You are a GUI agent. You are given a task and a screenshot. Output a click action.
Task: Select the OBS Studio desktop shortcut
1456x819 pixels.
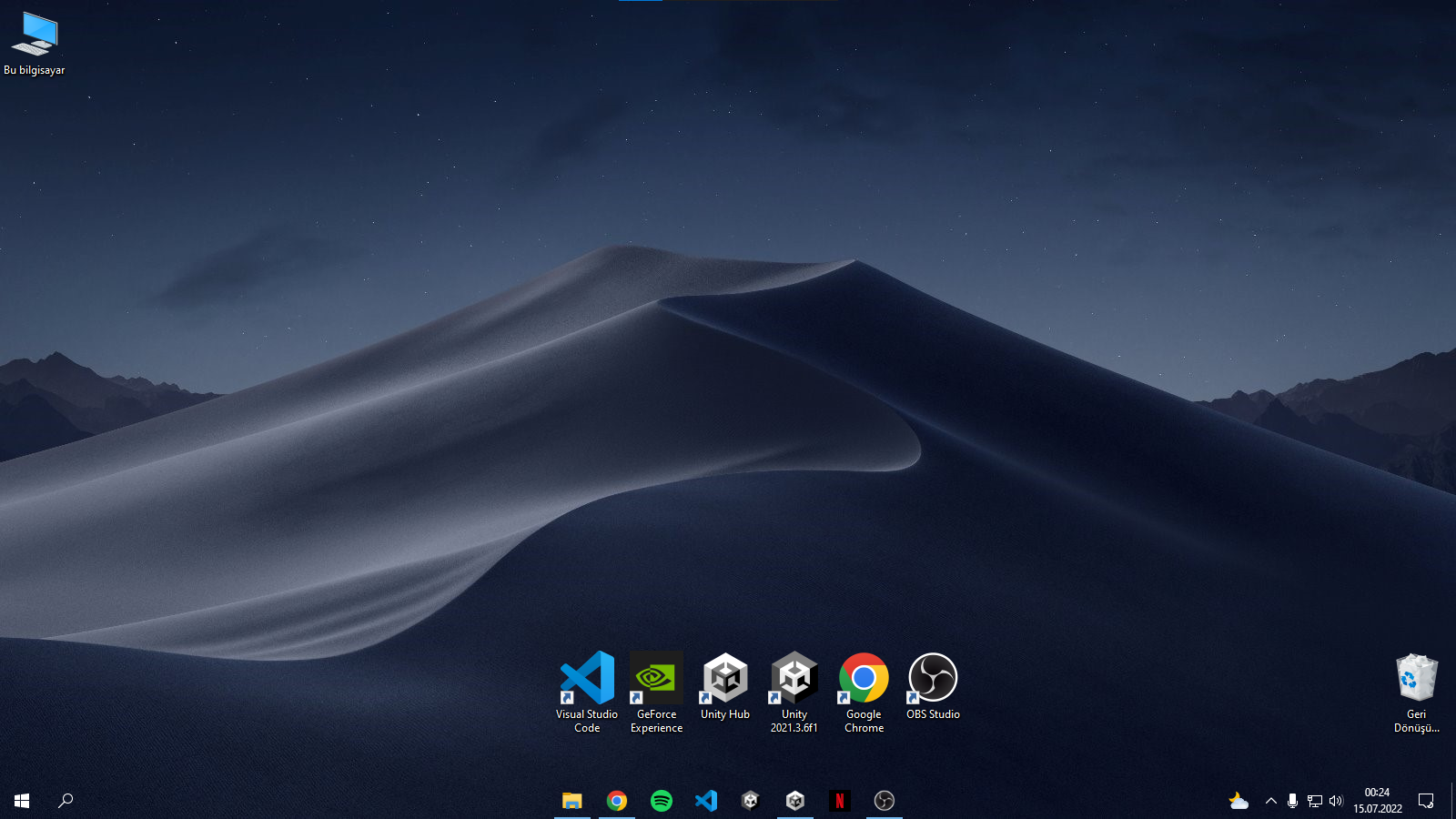[933, 686]
